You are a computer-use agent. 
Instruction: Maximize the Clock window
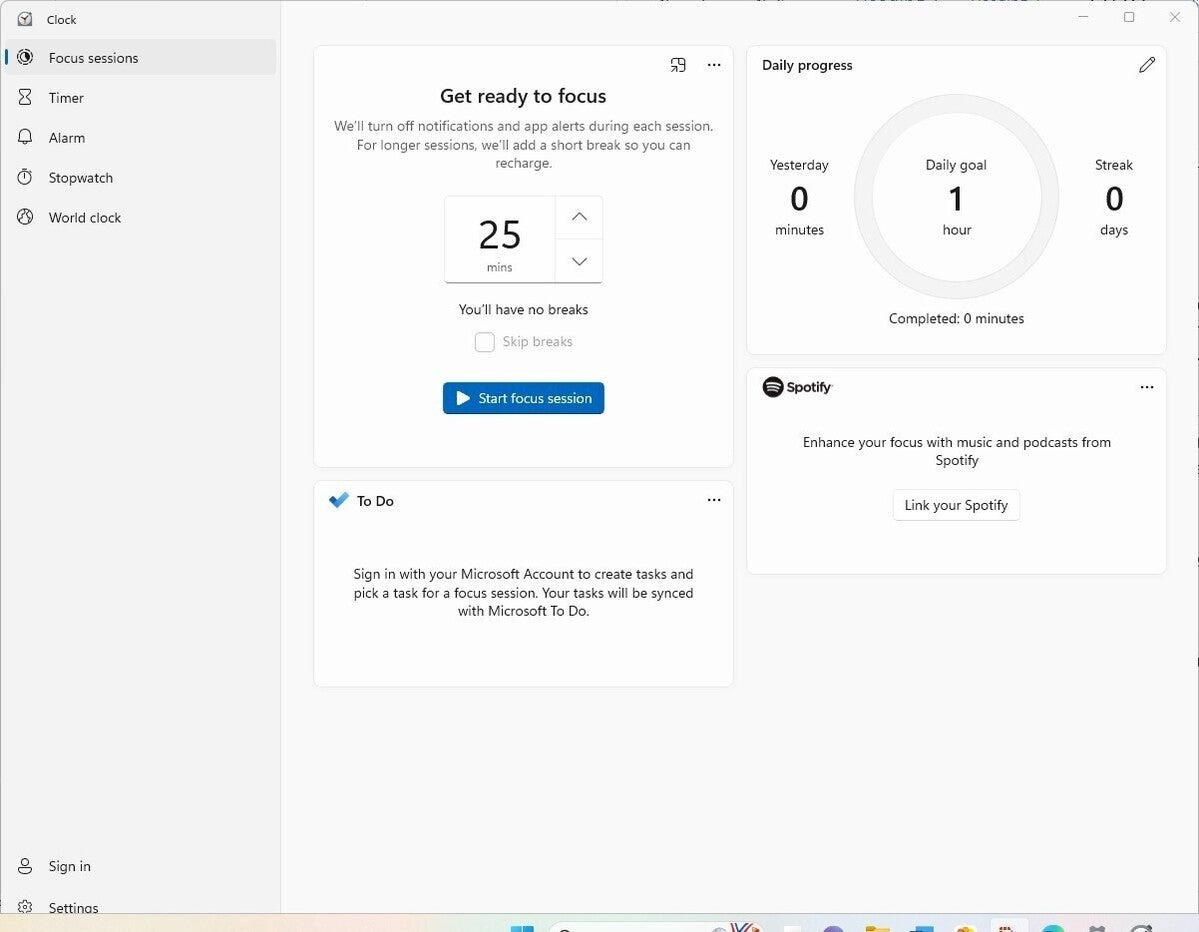pos(1129,17)
